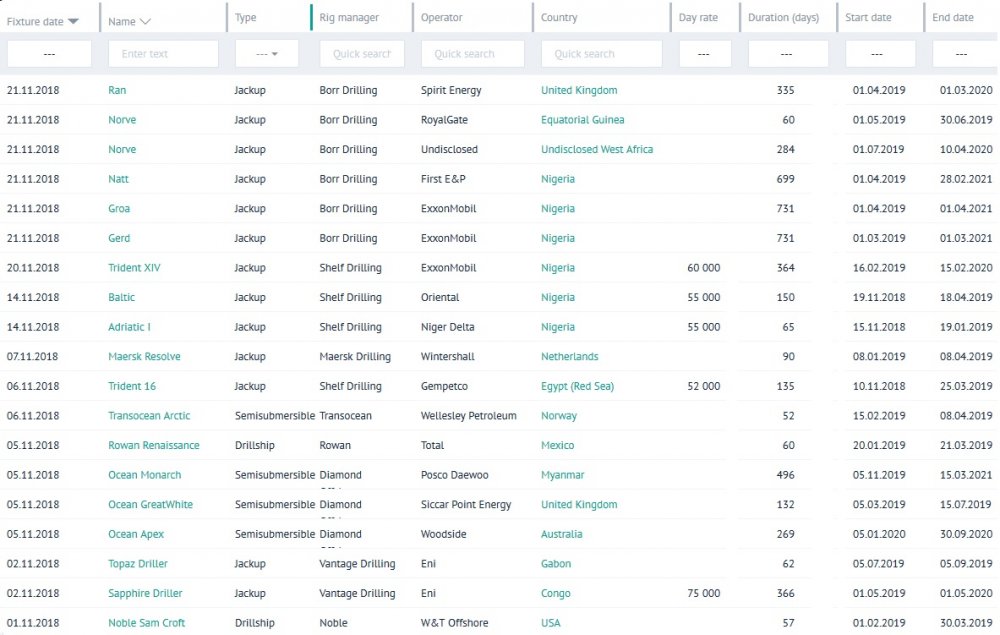This screenshot has width=1000, height=635.
Task: Click the Fixture date filter box
Action: pyautogui.click(x=49, y=54)
